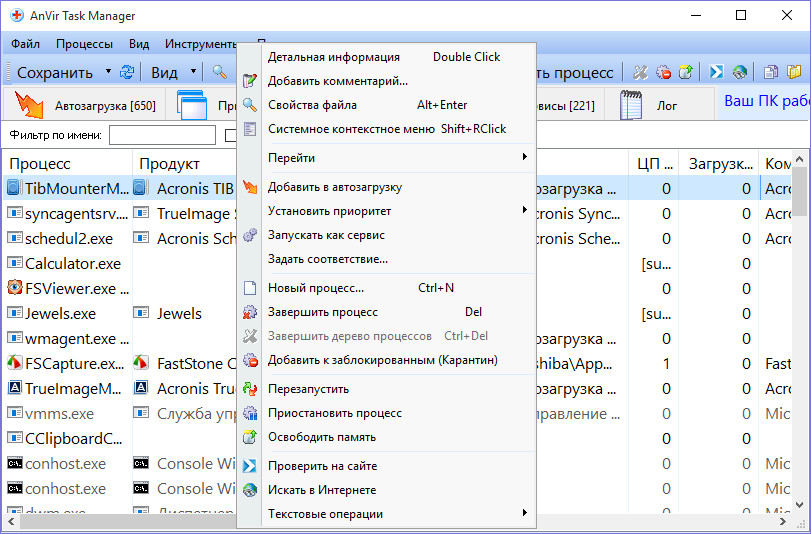This screenshot has width=811, height=534.
Task: Click the Ваш ПК раб... blue link
Action: click(x=767, y=101)
